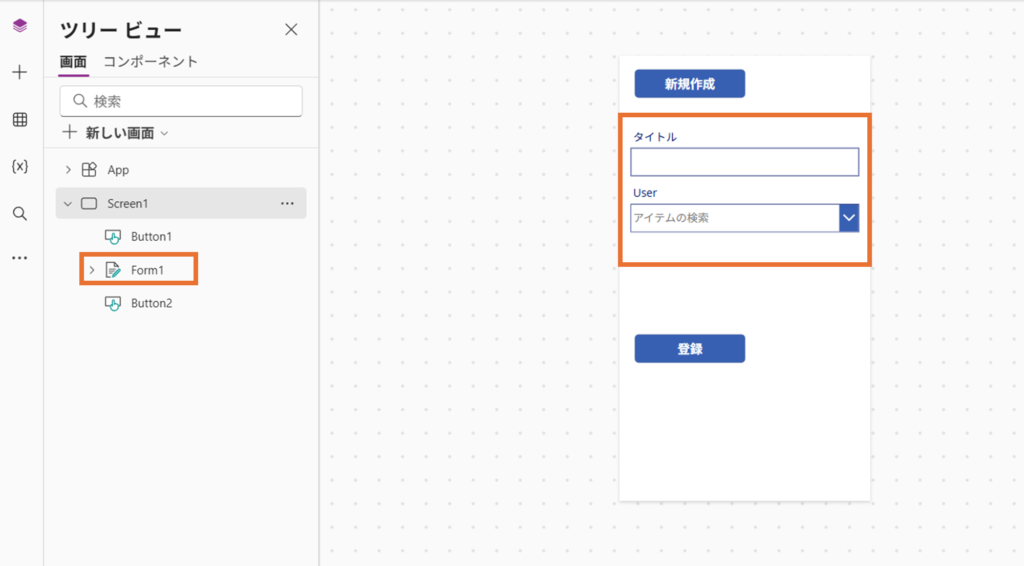Image resolution: width=1024 pixels, height=566 pixels.
Task: Open the User combo box dropdown arrow
Action: [x=849, y=218]
